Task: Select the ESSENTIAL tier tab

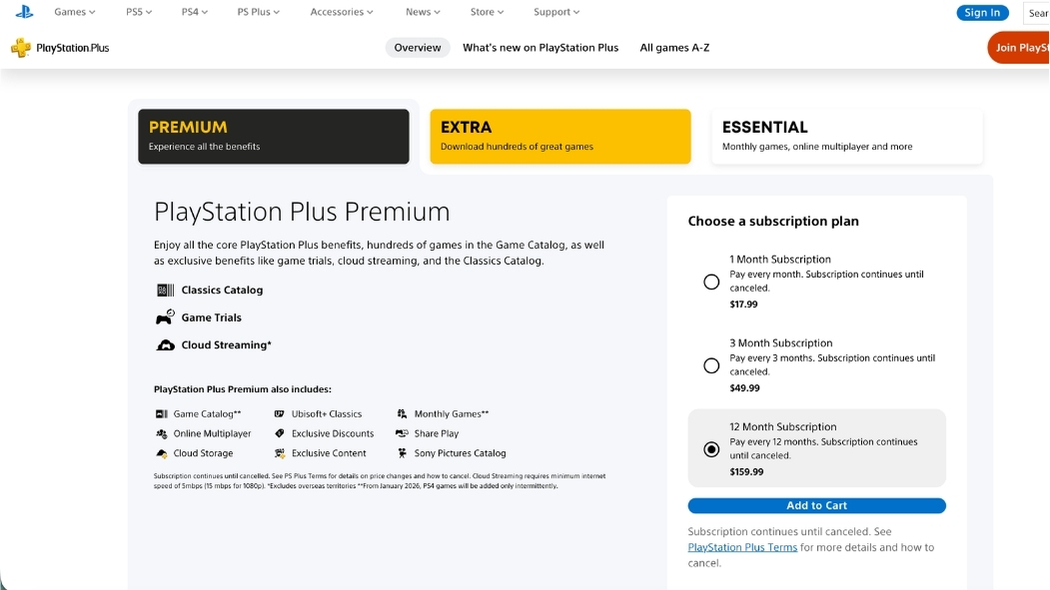Action: pyautogui.click(x=846, y=137)
